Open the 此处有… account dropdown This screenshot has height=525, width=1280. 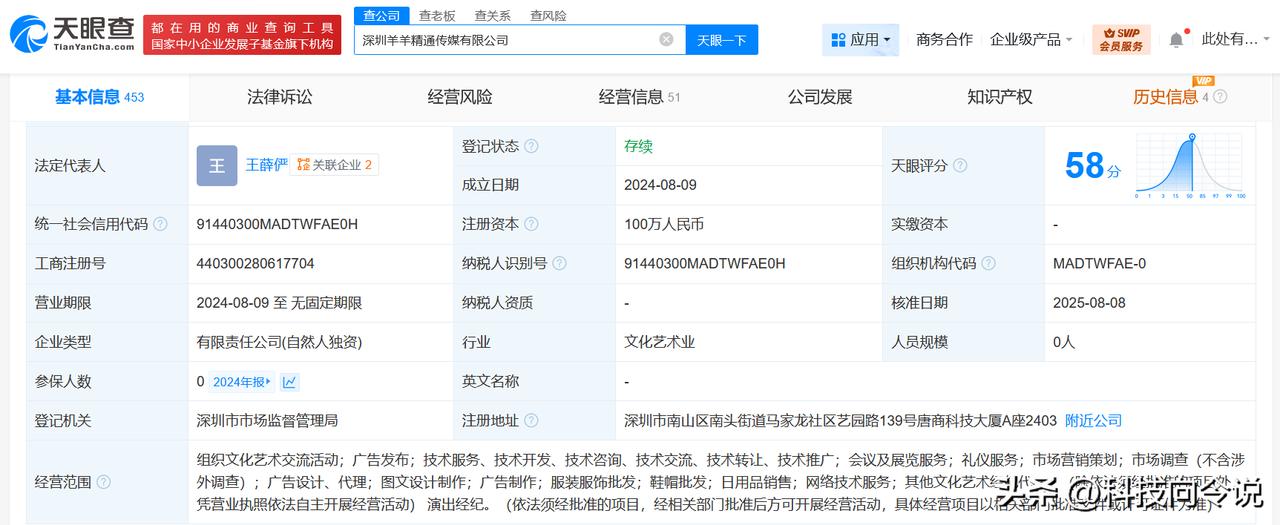pos(1235,40)
